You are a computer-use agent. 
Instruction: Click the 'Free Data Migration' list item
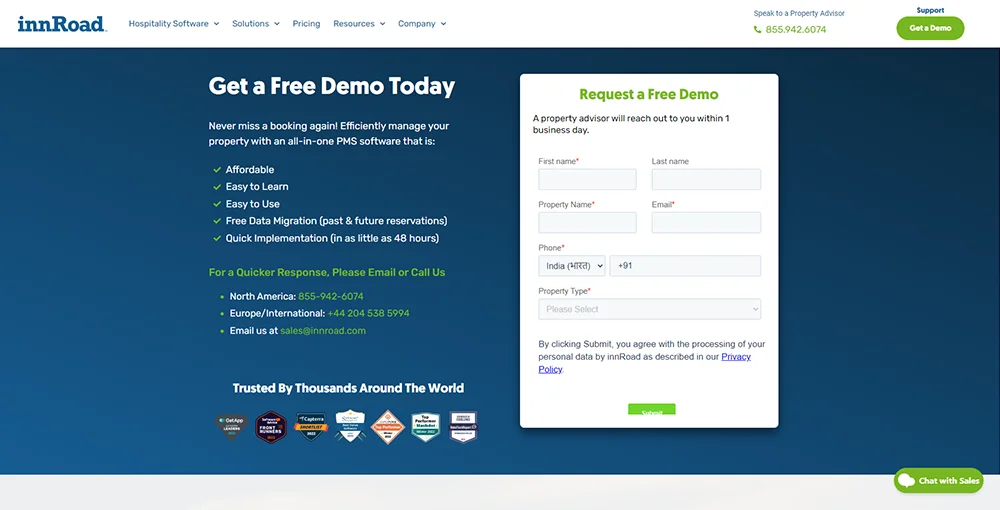[x=336, y=221]
